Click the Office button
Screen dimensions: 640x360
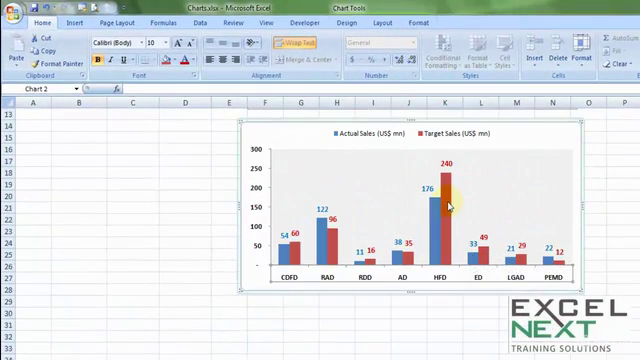coord(12,13)
